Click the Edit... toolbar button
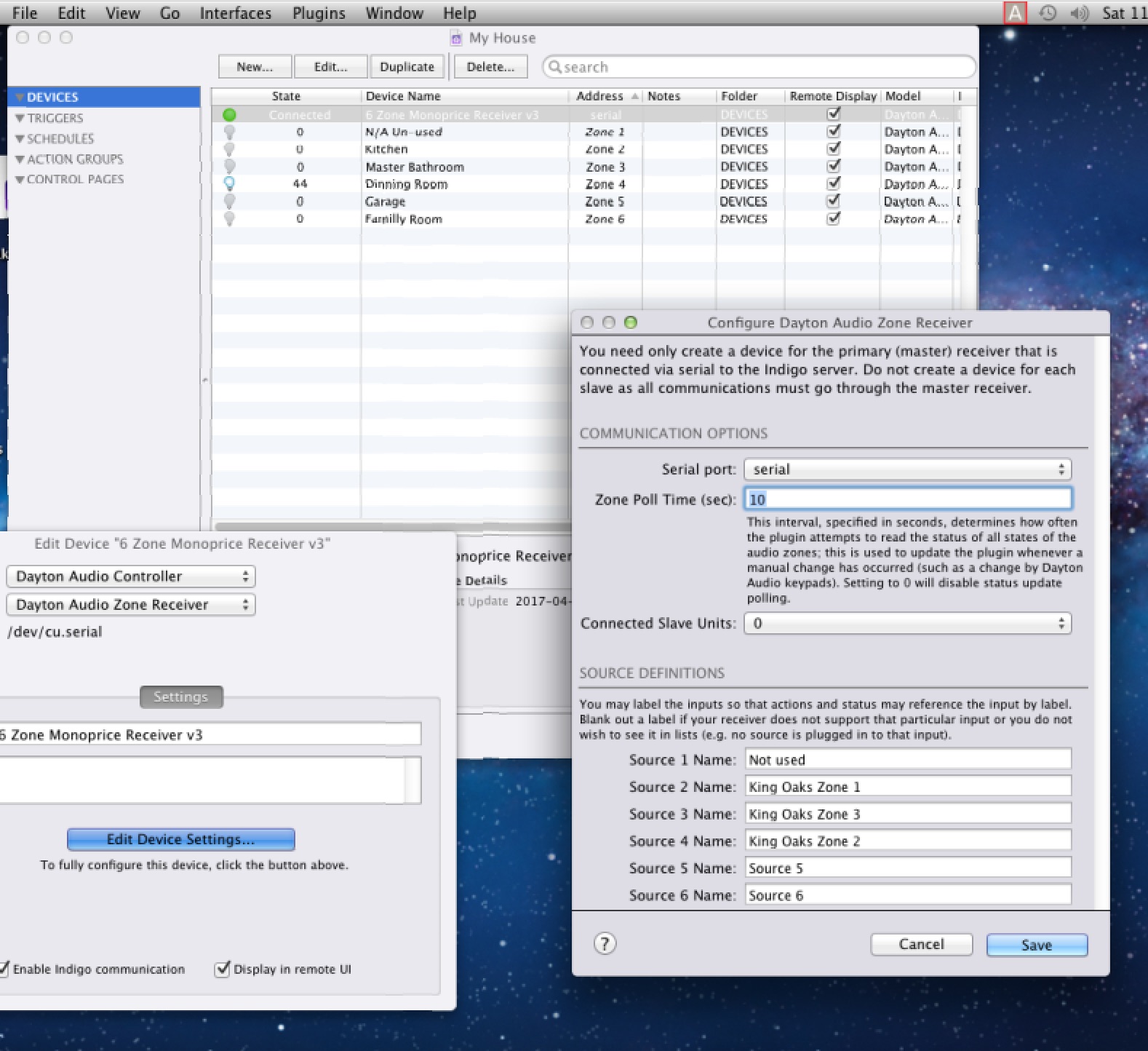Image resolution: width=1148 pixels, height=1051 pixels. point(330,67)
